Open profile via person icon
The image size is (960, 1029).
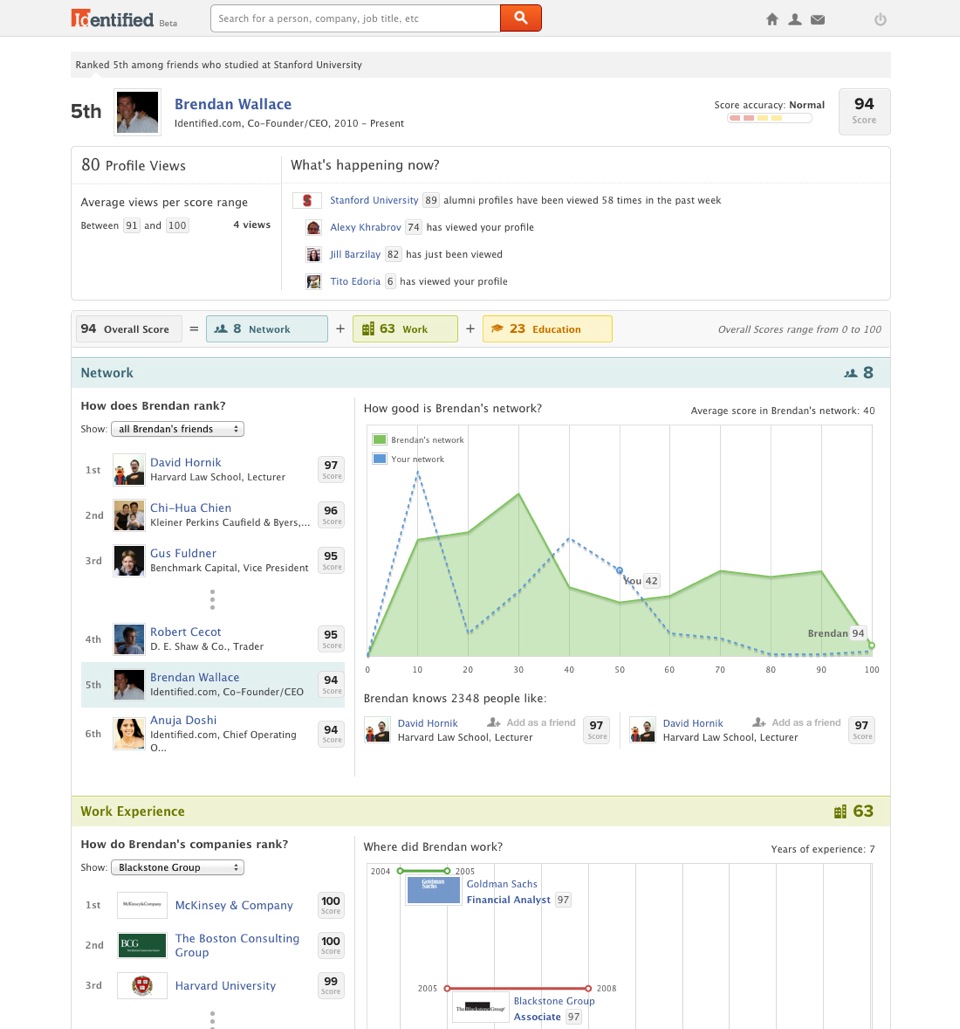(795, 19)
